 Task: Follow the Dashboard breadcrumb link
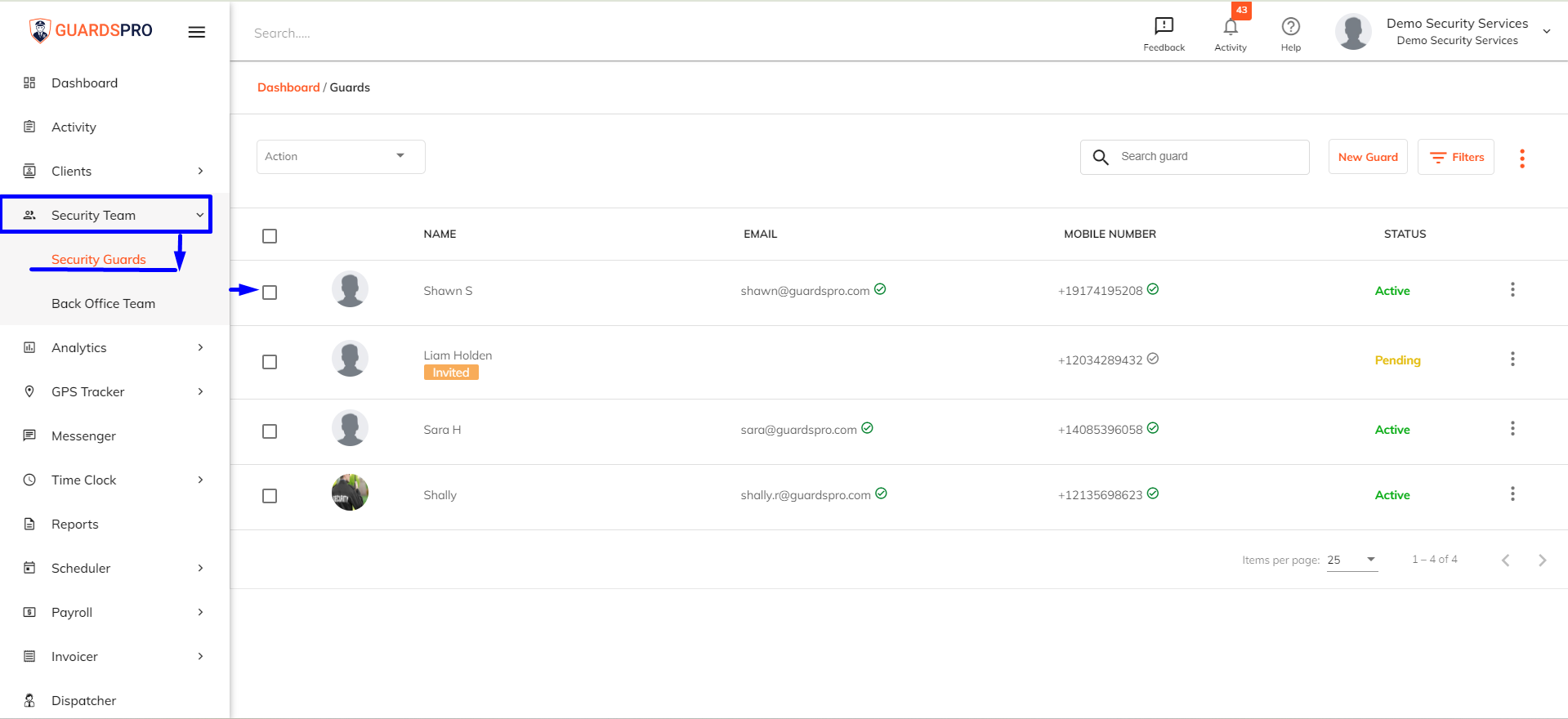tap(288, 87)
